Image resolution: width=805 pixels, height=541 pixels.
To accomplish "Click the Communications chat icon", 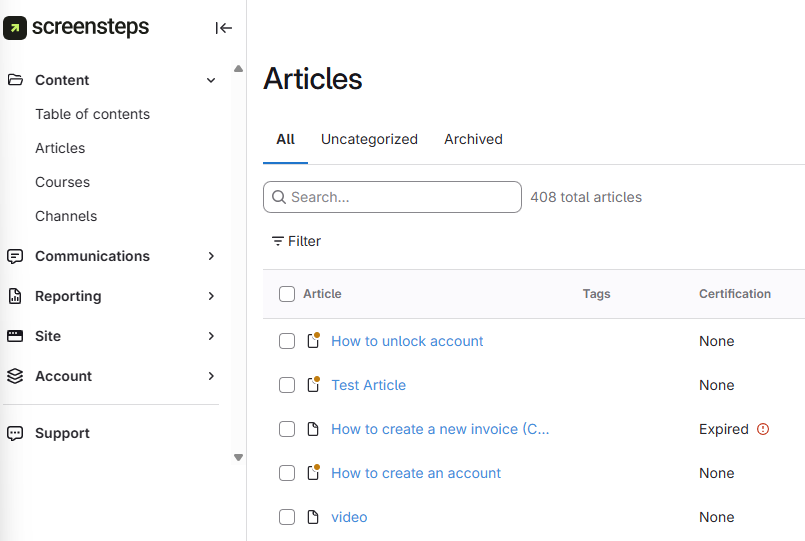I will point(15,256).
